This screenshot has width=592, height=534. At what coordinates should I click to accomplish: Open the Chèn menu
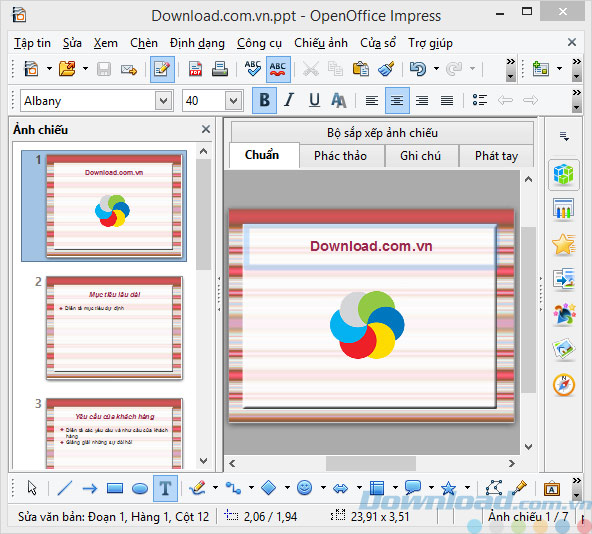(144, 43)
